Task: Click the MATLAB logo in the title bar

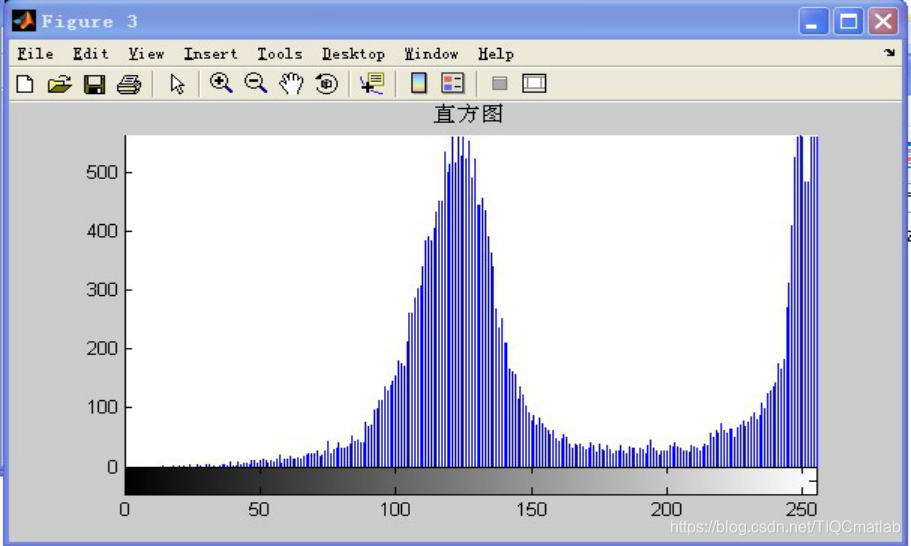Action: (24, 21)
